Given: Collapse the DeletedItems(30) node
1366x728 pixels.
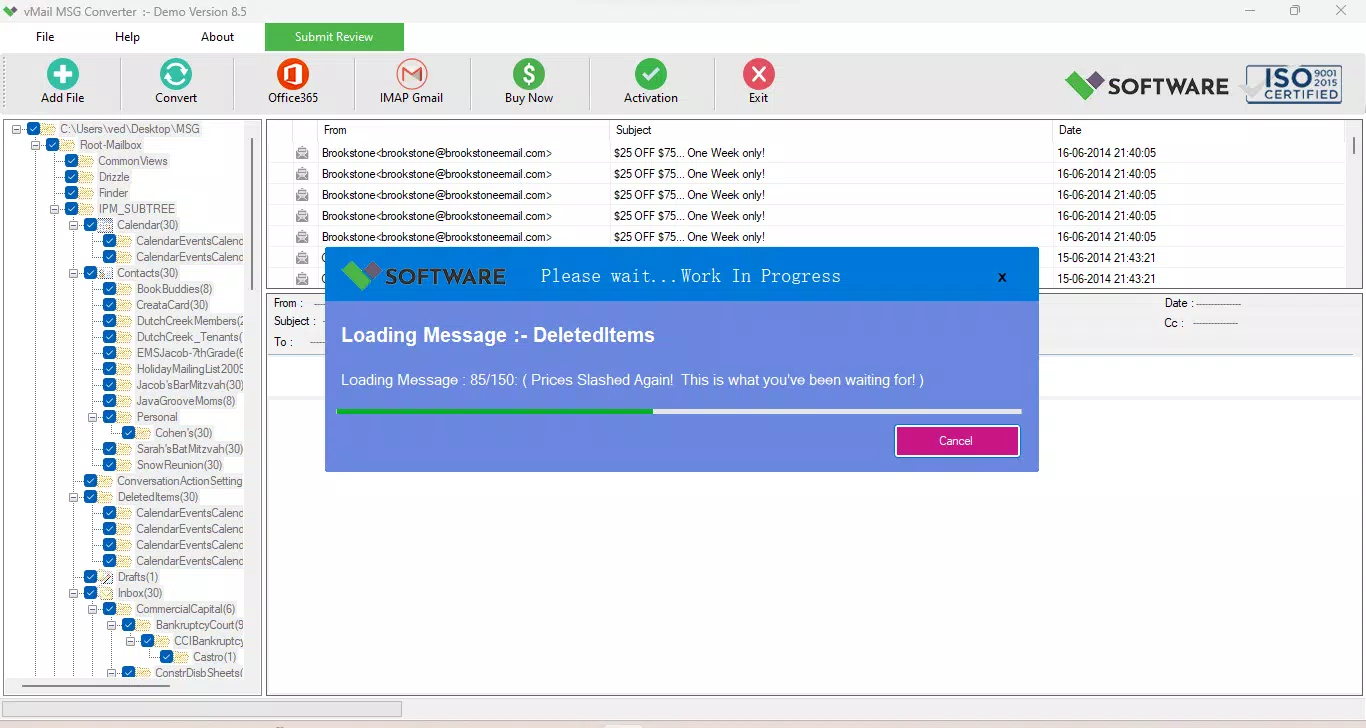Looking at the screenshot, I should click(74, 497).
